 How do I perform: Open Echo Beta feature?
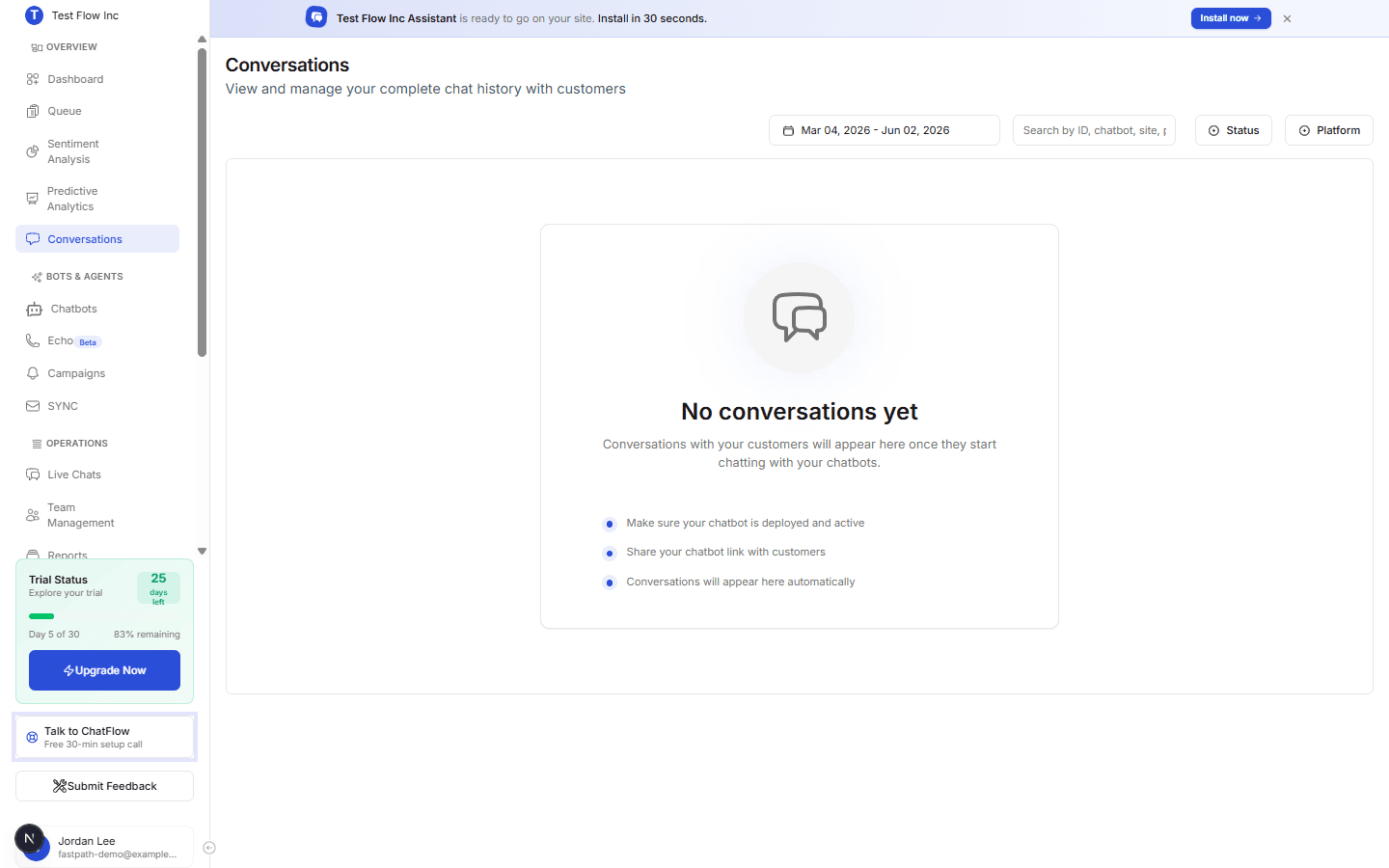[97, 340]
